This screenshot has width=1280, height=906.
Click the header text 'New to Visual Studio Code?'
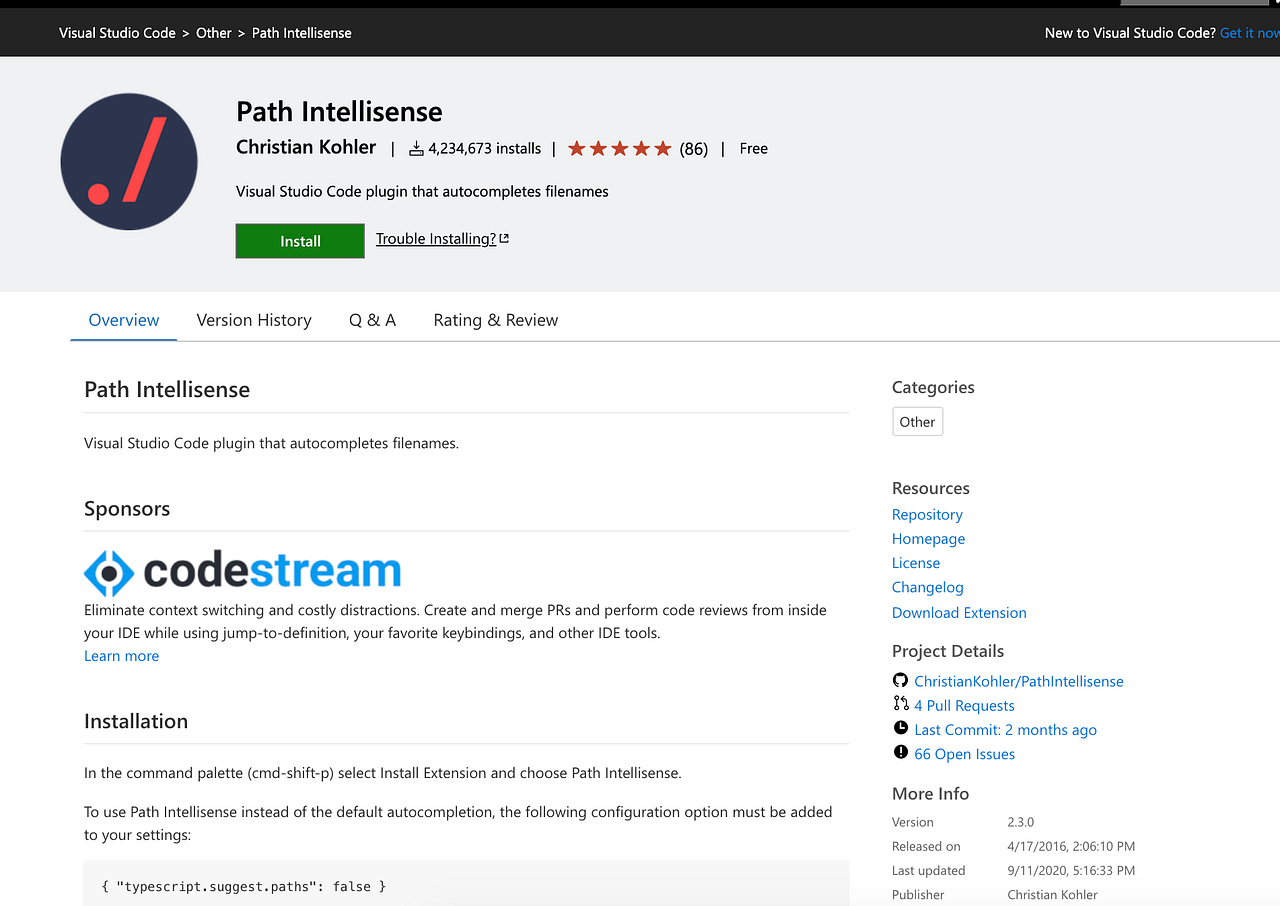[1130, 33]
